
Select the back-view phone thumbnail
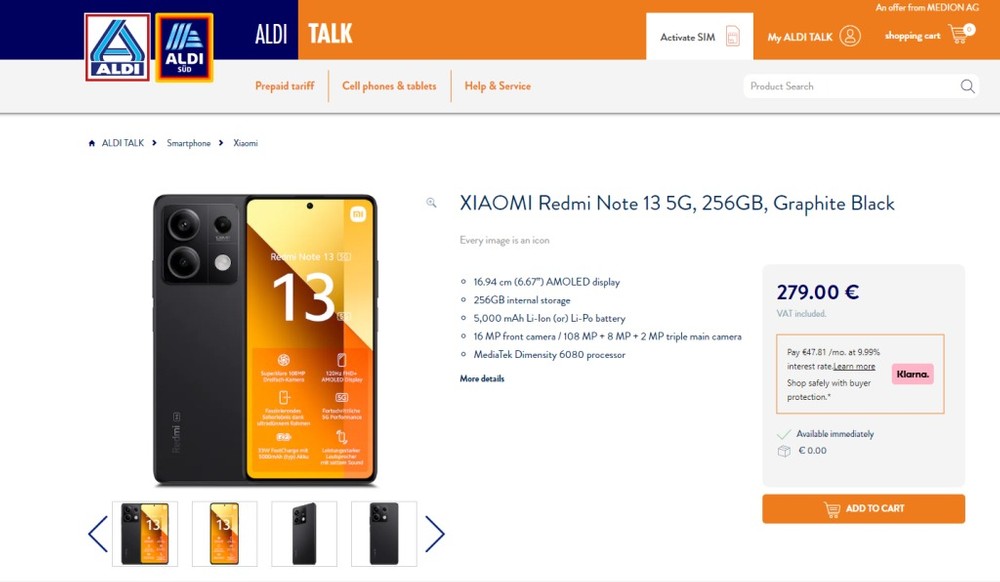[384, 534]
